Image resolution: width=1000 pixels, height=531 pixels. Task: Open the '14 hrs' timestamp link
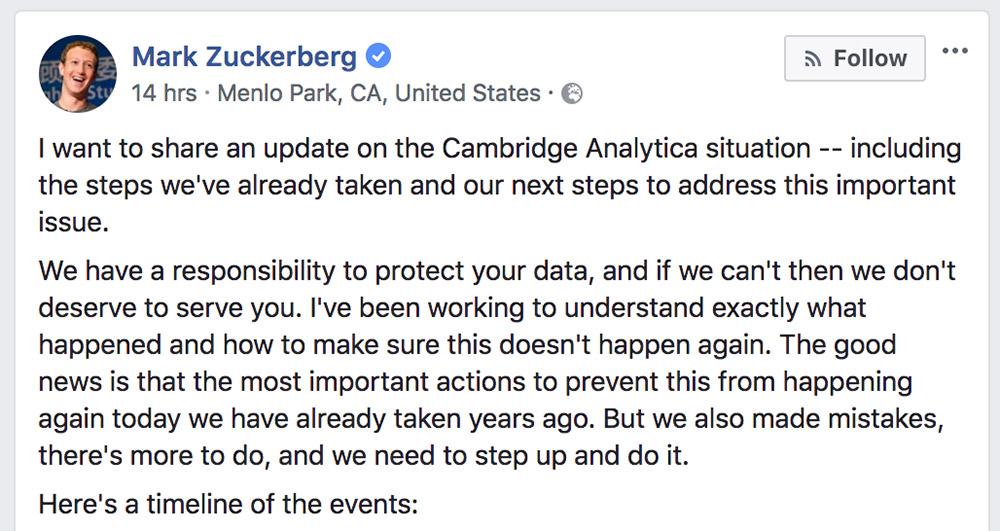164,94
